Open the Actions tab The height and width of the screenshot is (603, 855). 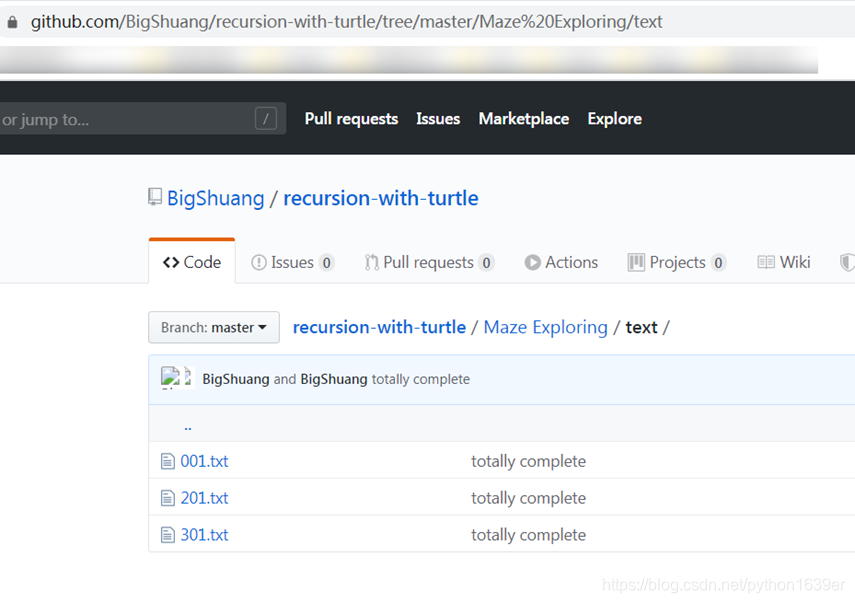coord(561,262)
